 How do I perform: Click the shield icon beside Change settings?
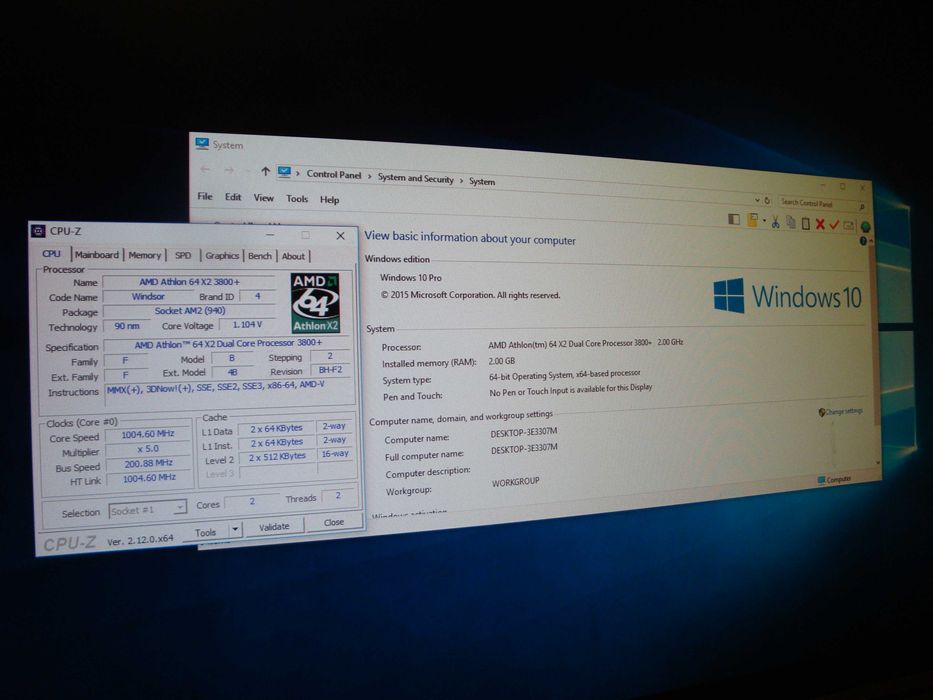coord(822,412)
